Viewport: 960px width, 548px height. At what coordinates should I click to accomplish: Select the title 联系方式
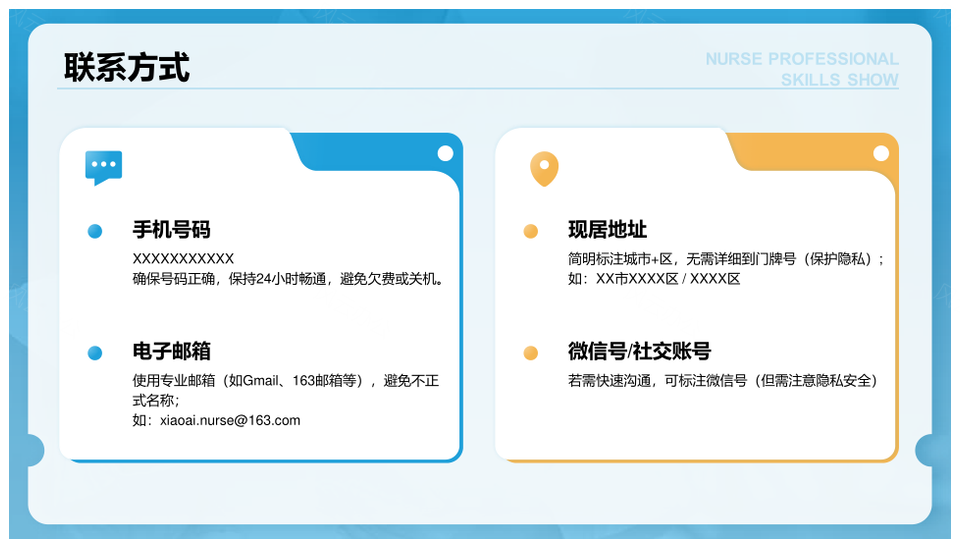click(127, 67)
